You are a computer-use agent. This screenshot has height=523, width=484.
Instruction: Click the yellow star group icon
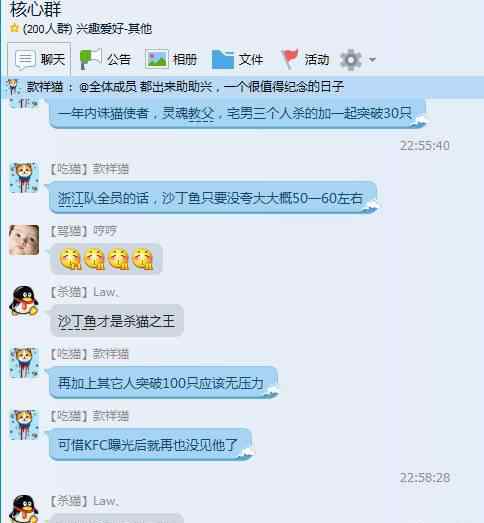[x=14, y=27]
